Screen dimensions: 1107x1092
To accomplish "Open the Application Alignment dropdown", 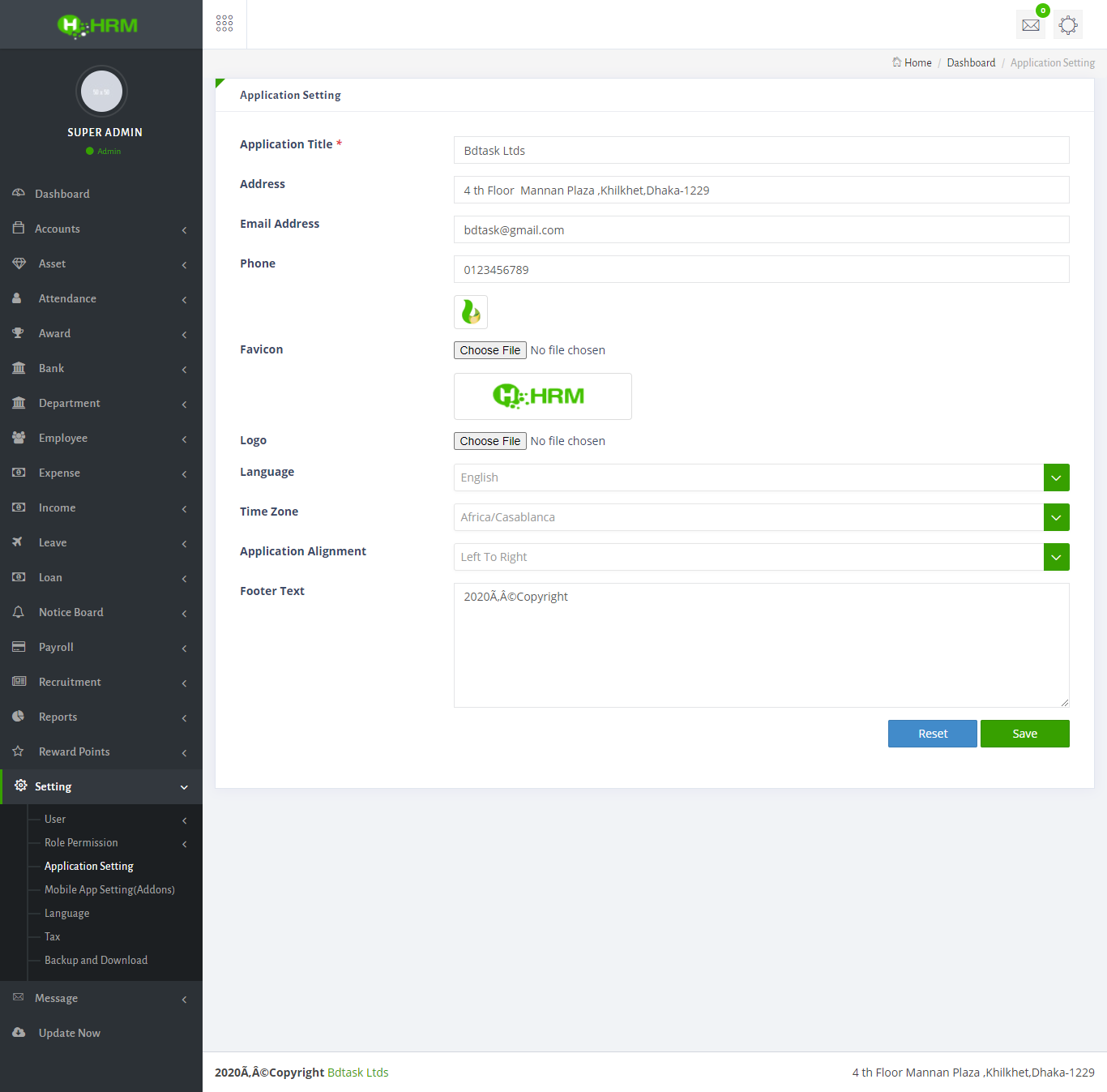I will tap(1056, 557).
